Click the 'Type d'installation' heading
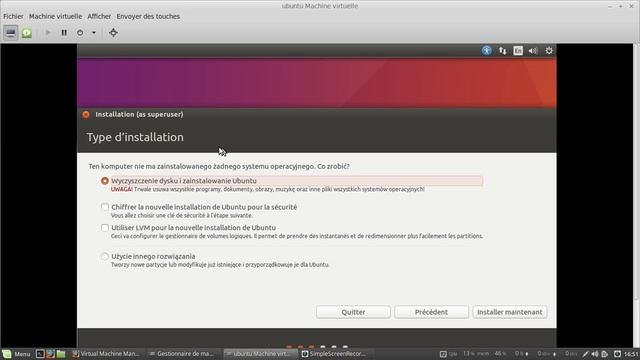 point(135,137)
